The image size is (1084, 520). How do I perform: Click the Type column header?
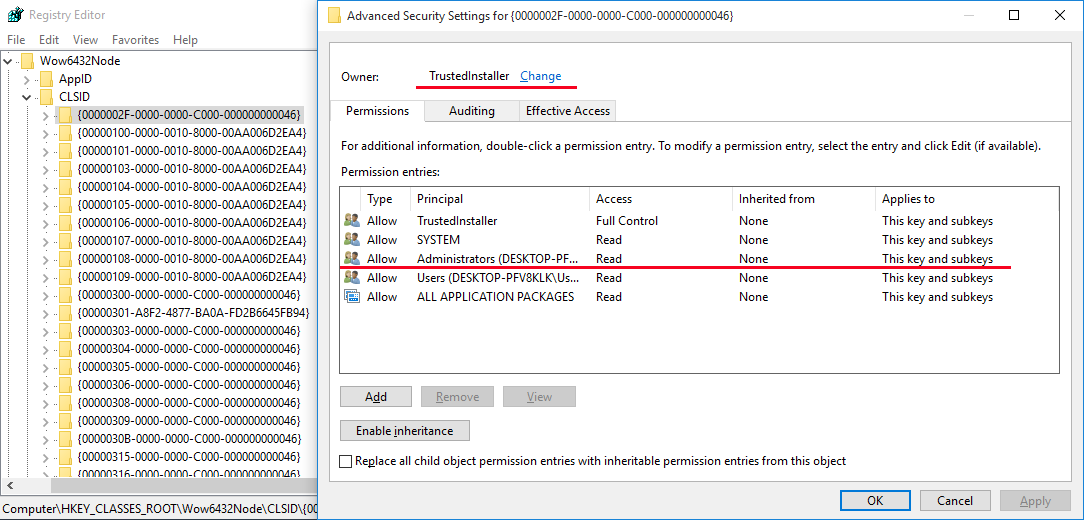tap(385, 198)
